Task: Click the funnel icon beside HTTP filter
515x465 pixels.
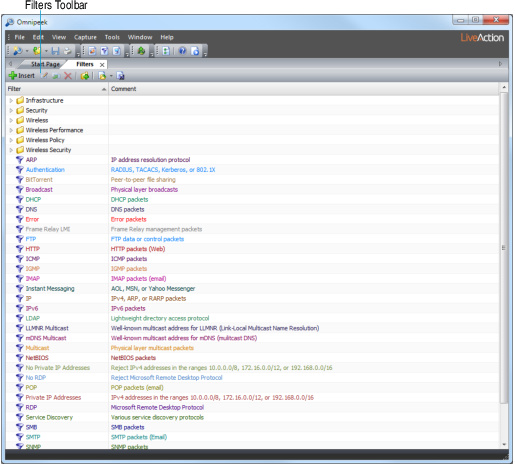Action: coord(20,249)
